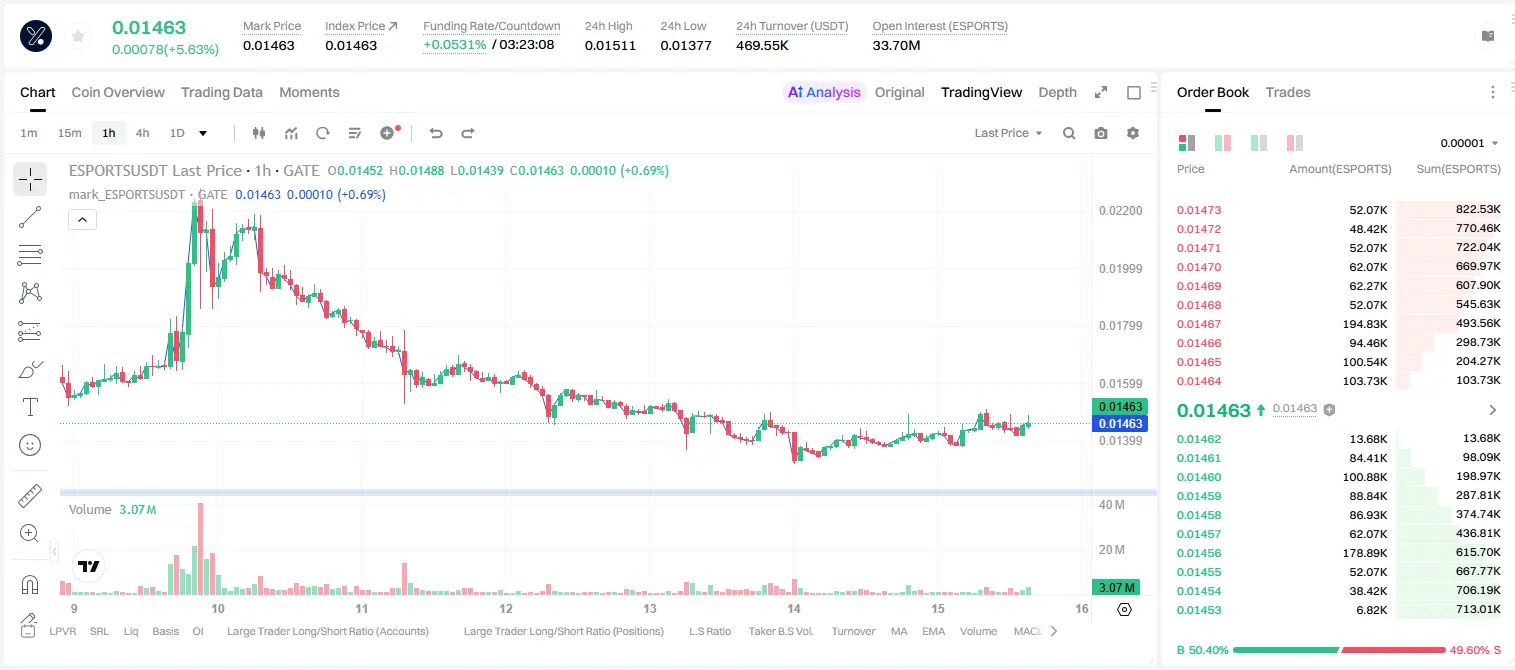
Task: Open chart settings gear icon
Action: [x=1133, y=133]
